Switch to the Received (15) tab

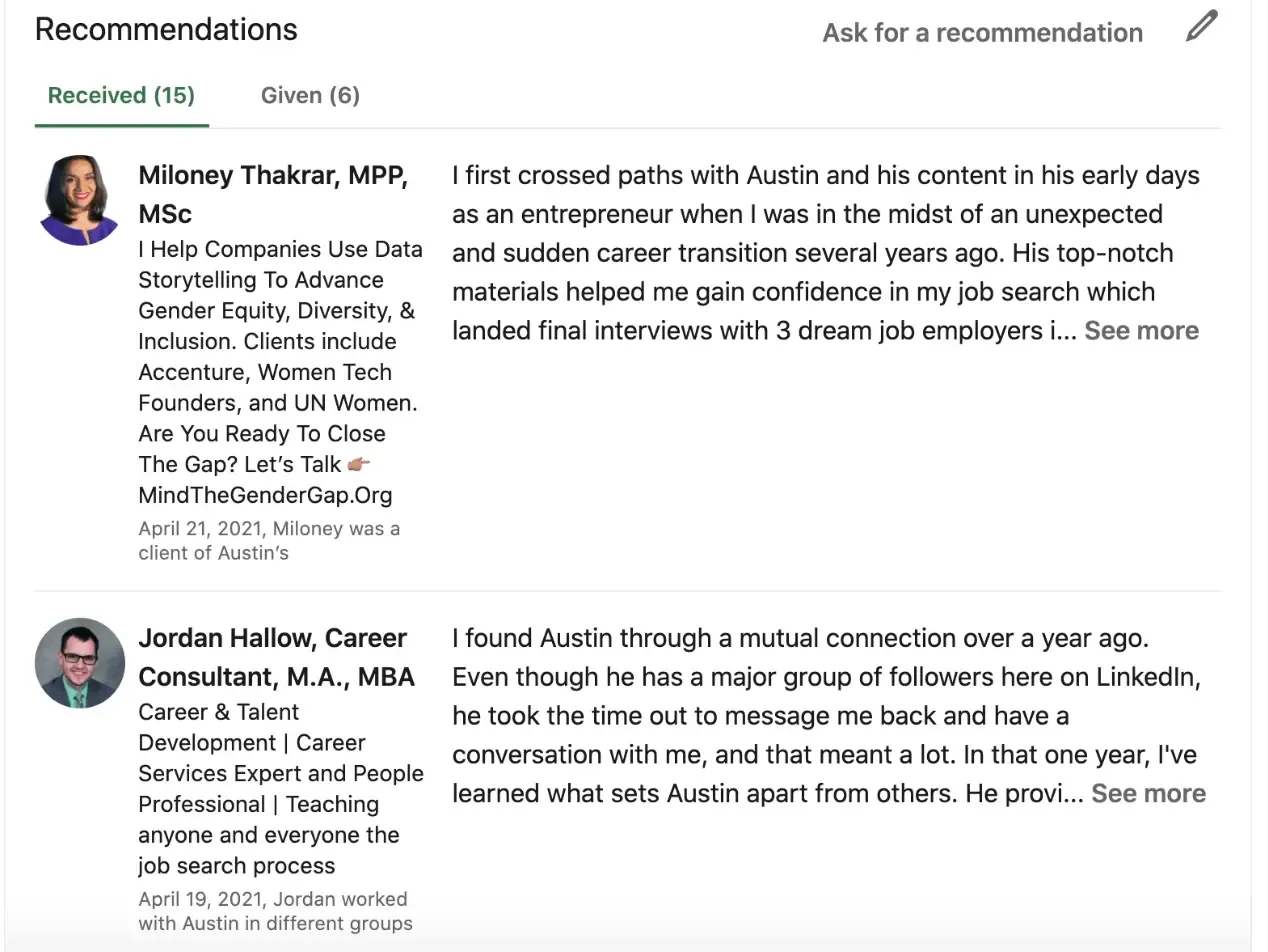(121, 95)
